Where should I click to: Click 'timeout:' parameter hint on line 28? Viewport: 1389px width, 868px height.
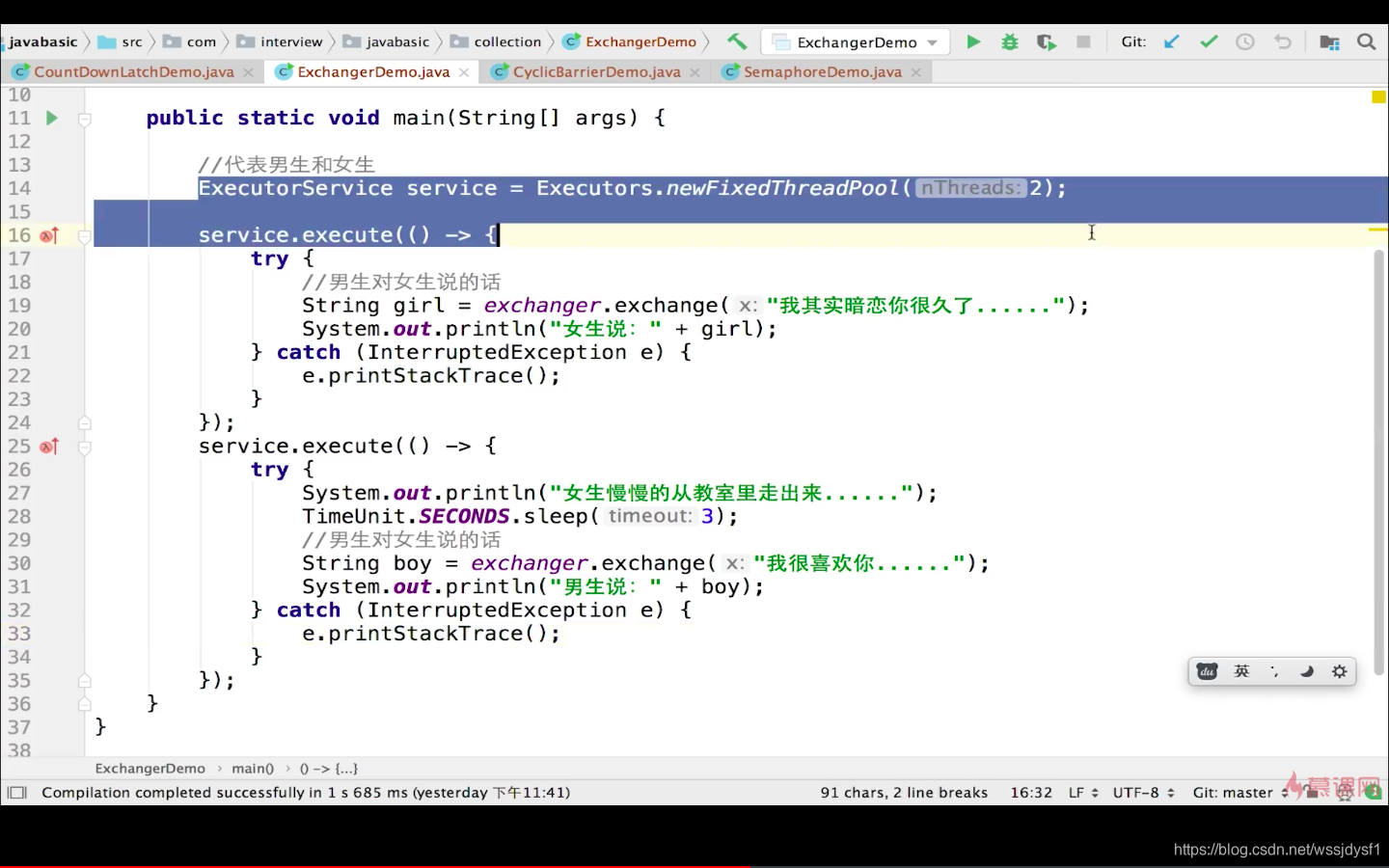650,516
